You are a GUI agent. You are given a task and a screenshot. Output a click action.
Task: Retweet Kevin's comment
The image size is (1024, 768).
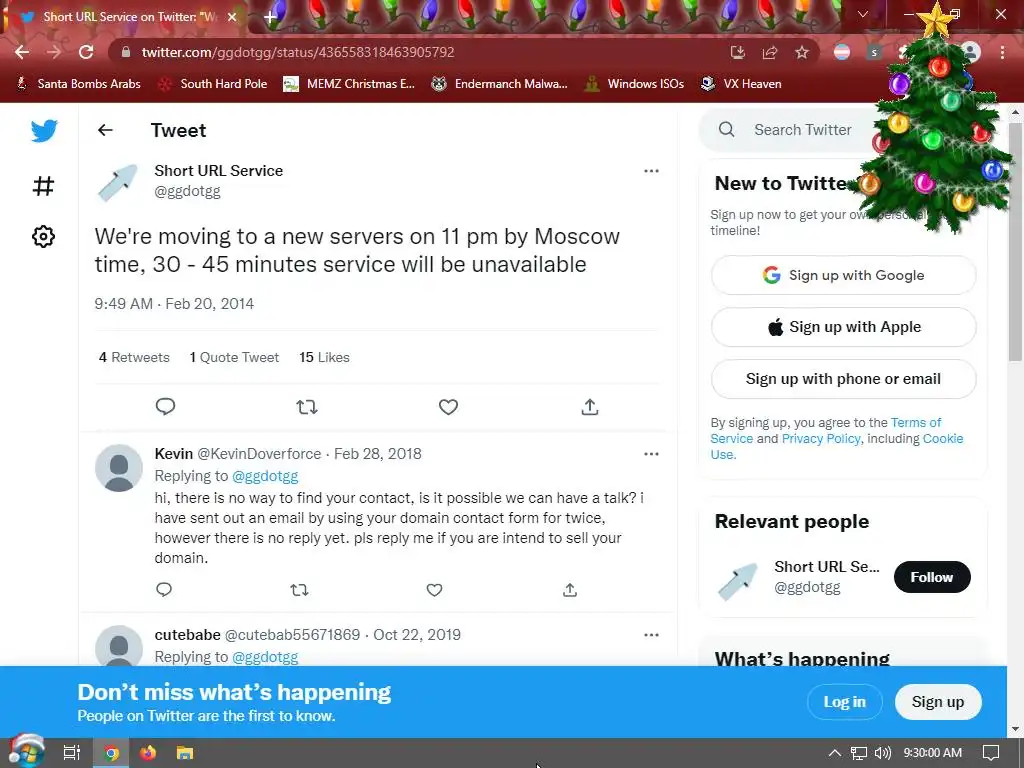[x=299, y=590]
